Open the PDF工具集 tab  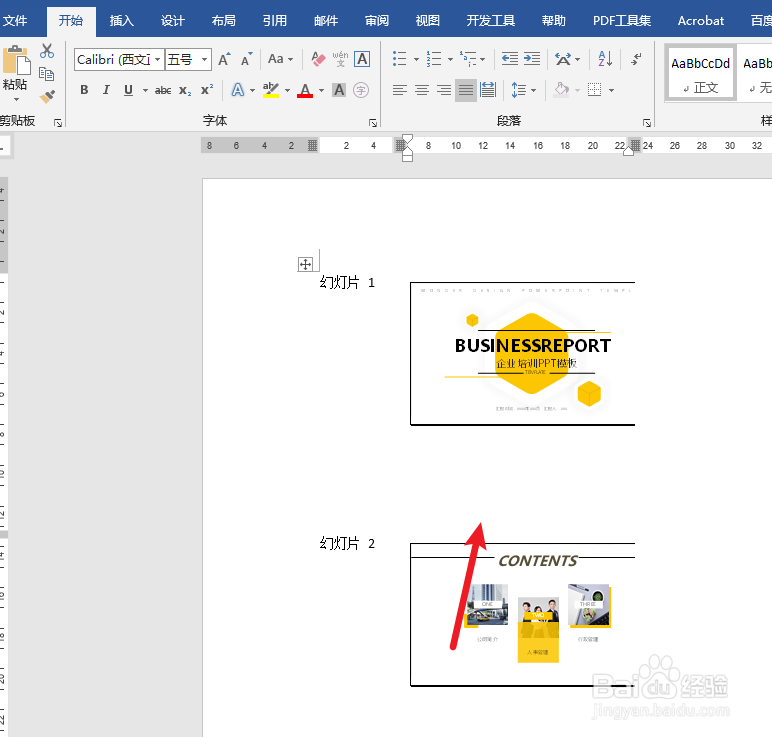point(621,21)
